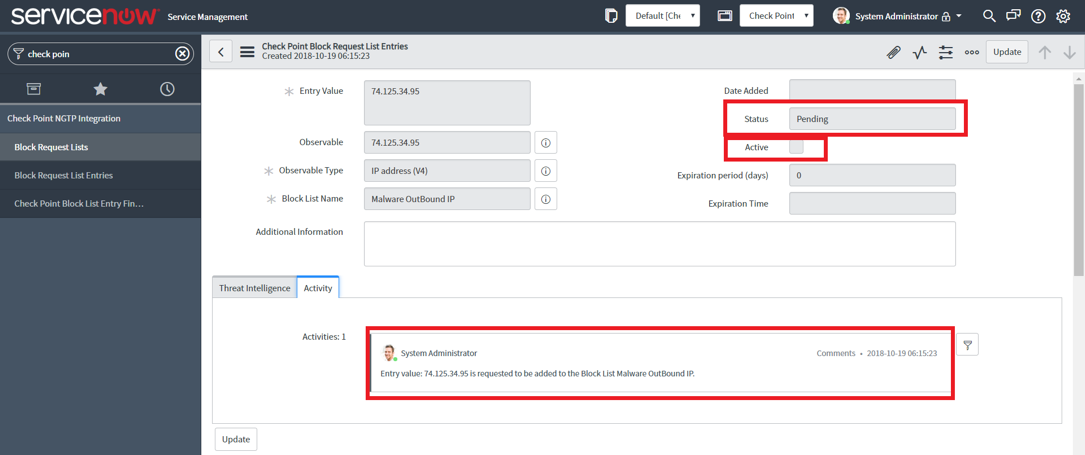Image resolution: width=1085 pixels, height=455 pixels.
Task: Click the System Administrator header avatar
Action: [x=841, y=16]
